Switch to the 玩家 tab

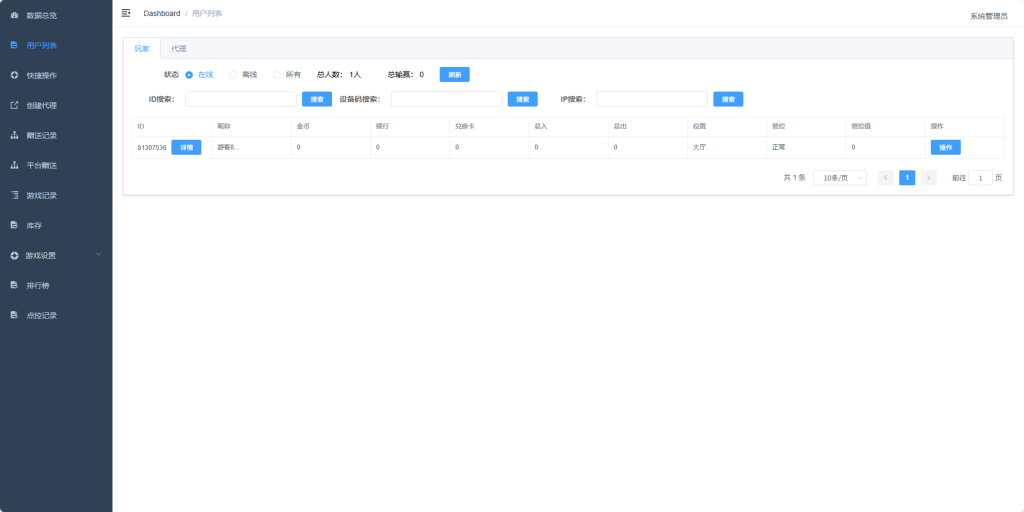142,49
